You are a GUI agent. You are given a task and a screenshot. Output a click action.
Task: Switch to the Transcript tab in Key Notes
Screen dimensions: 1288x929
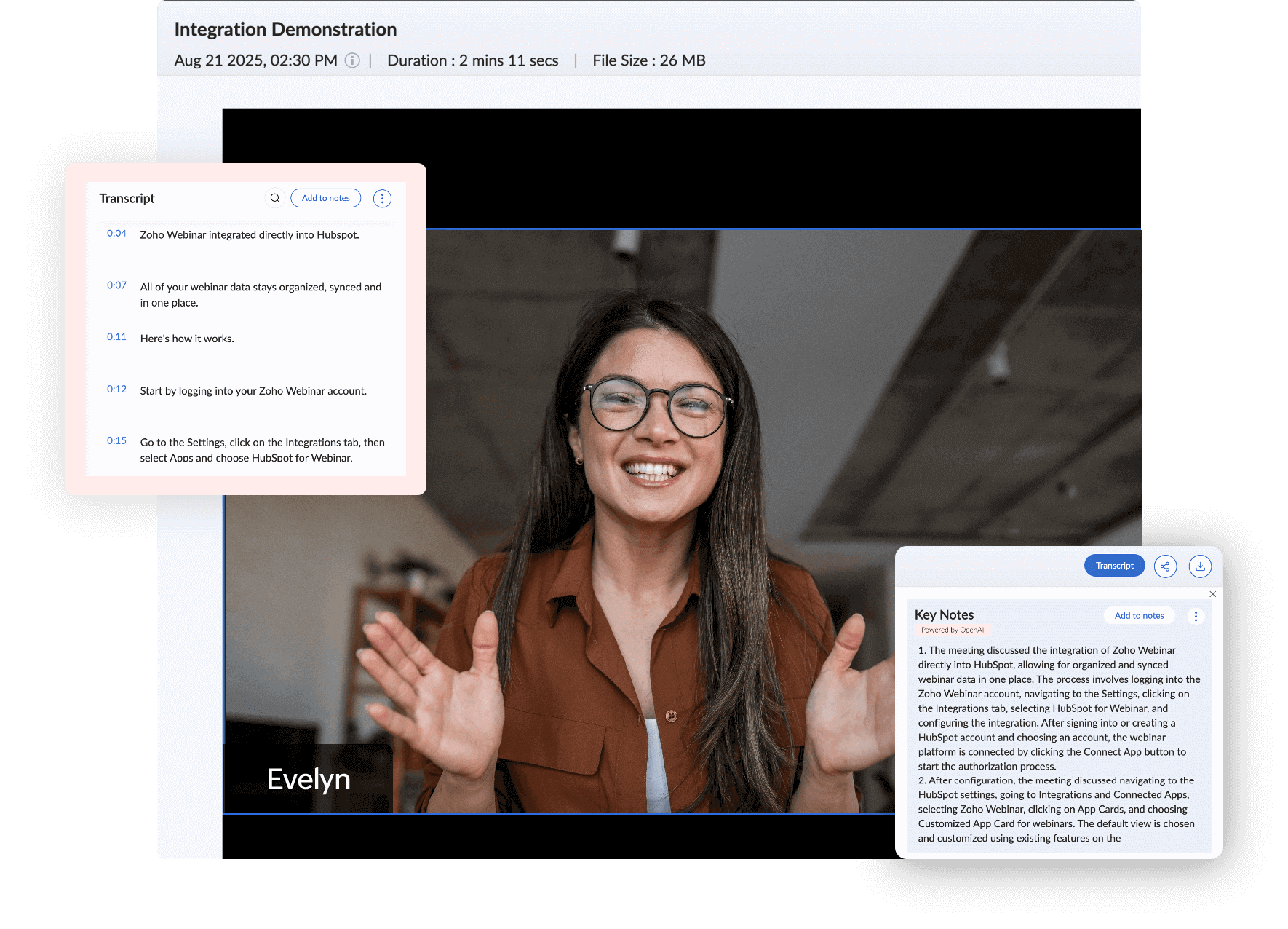[1114, 565]
